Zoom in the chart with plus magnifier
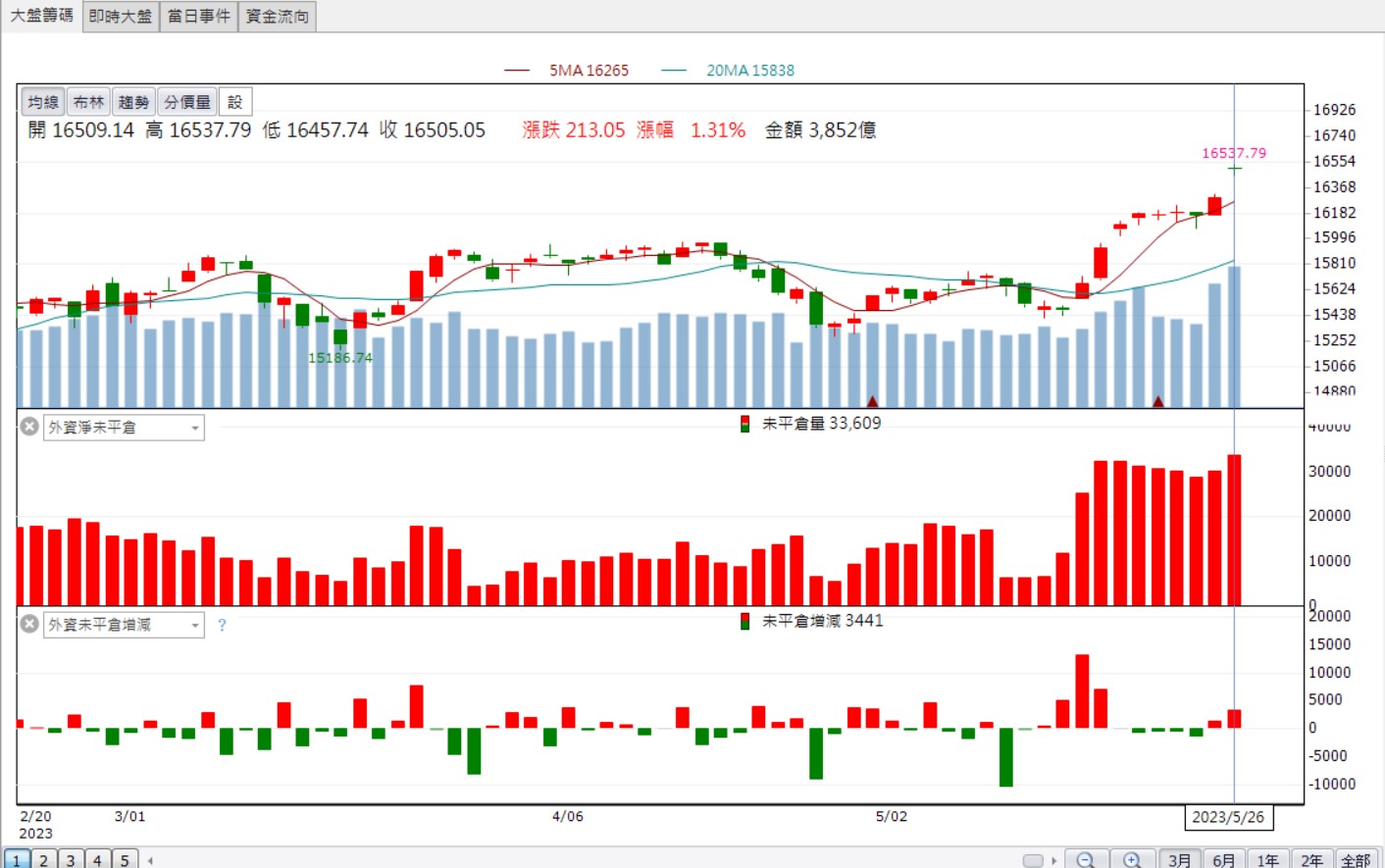 [x=1132, y=859]
